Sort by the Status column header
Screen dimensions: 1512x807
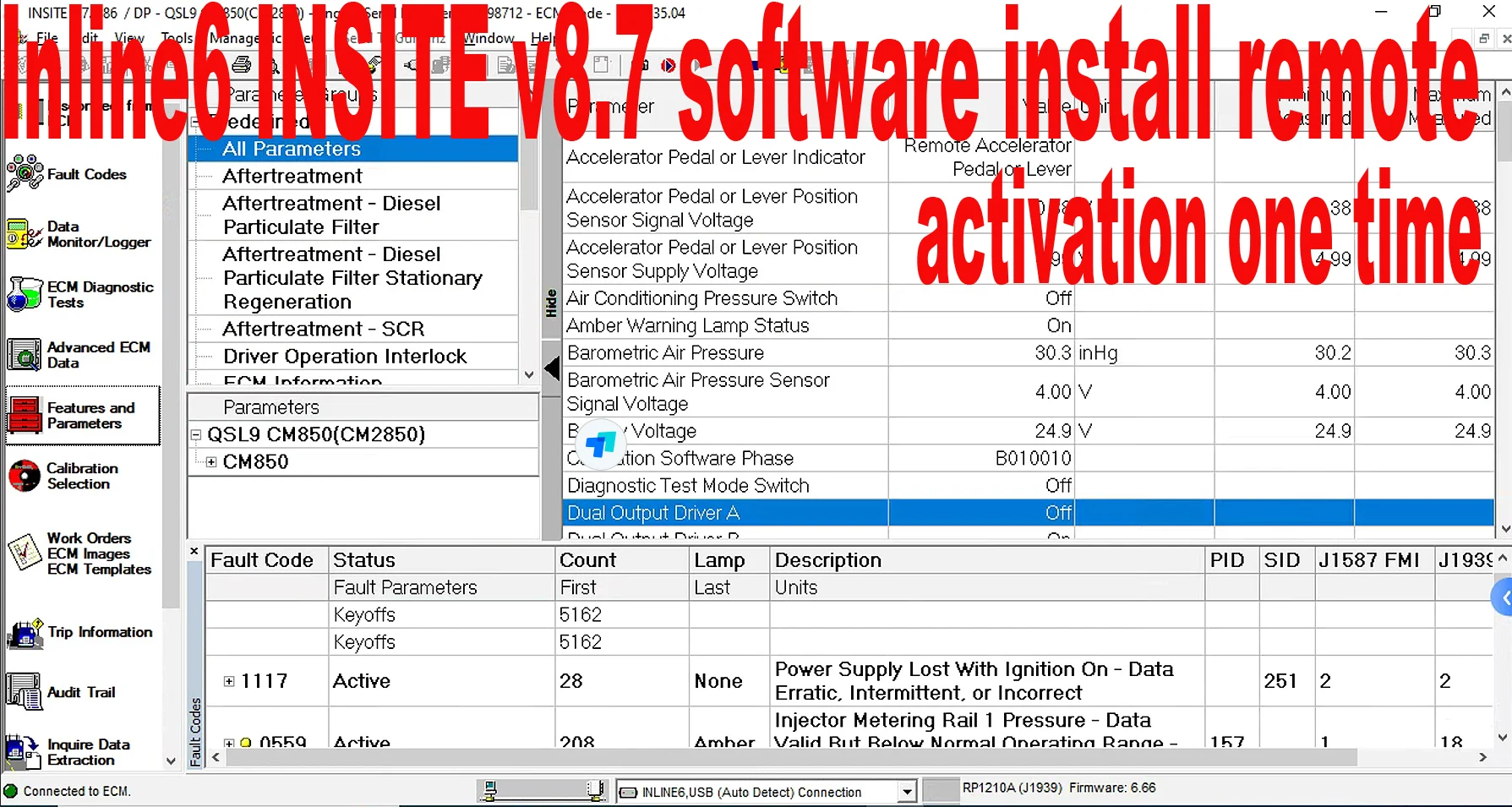click(441, 560)
